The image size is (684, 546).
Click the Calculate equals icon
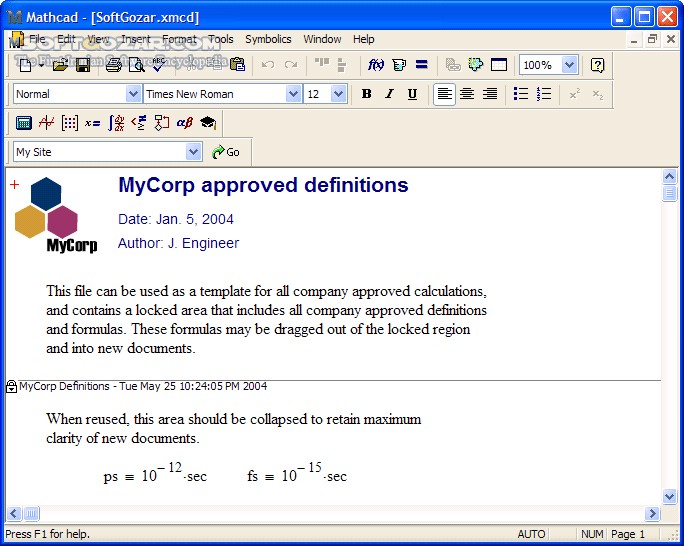pyautogui.click(x=422, y=65)
